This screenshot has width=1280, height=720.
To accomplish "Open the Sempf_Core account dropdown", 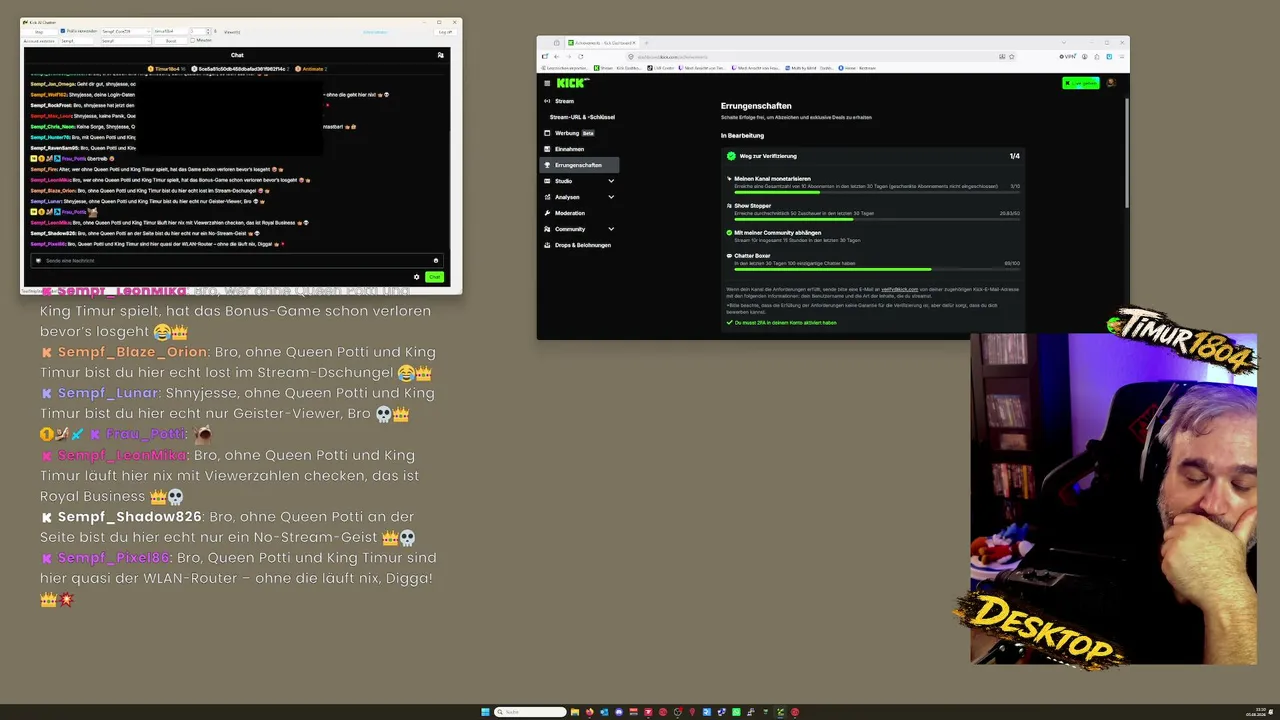I will pyautogui.click(x=126, y=32).
